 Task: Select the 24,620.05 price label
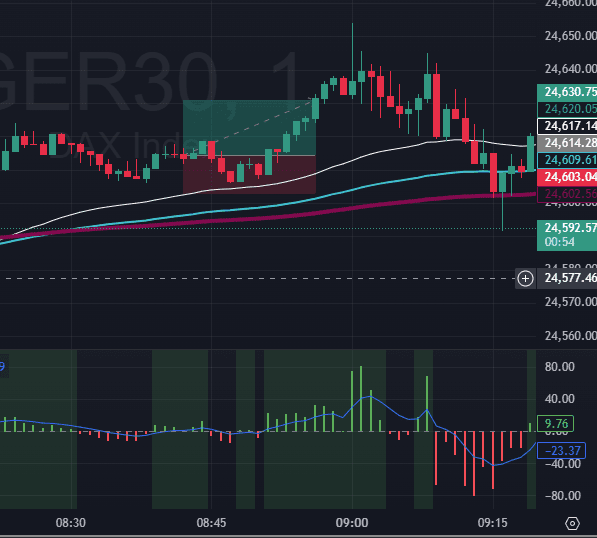coord(567,109)
